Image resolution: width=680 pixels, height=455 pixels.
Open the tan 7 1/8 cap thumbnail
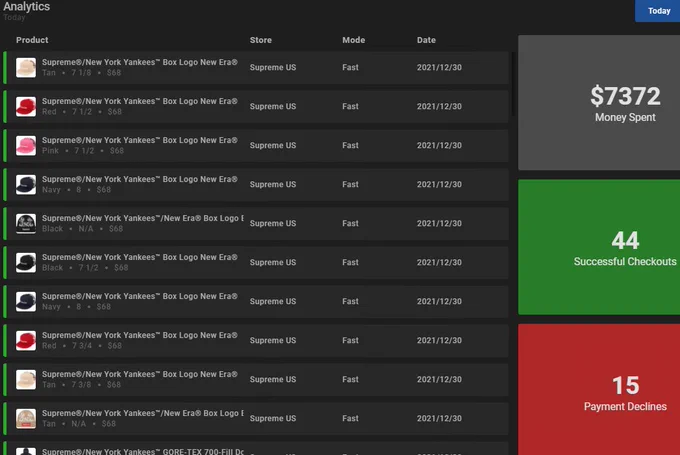[26, 68]
